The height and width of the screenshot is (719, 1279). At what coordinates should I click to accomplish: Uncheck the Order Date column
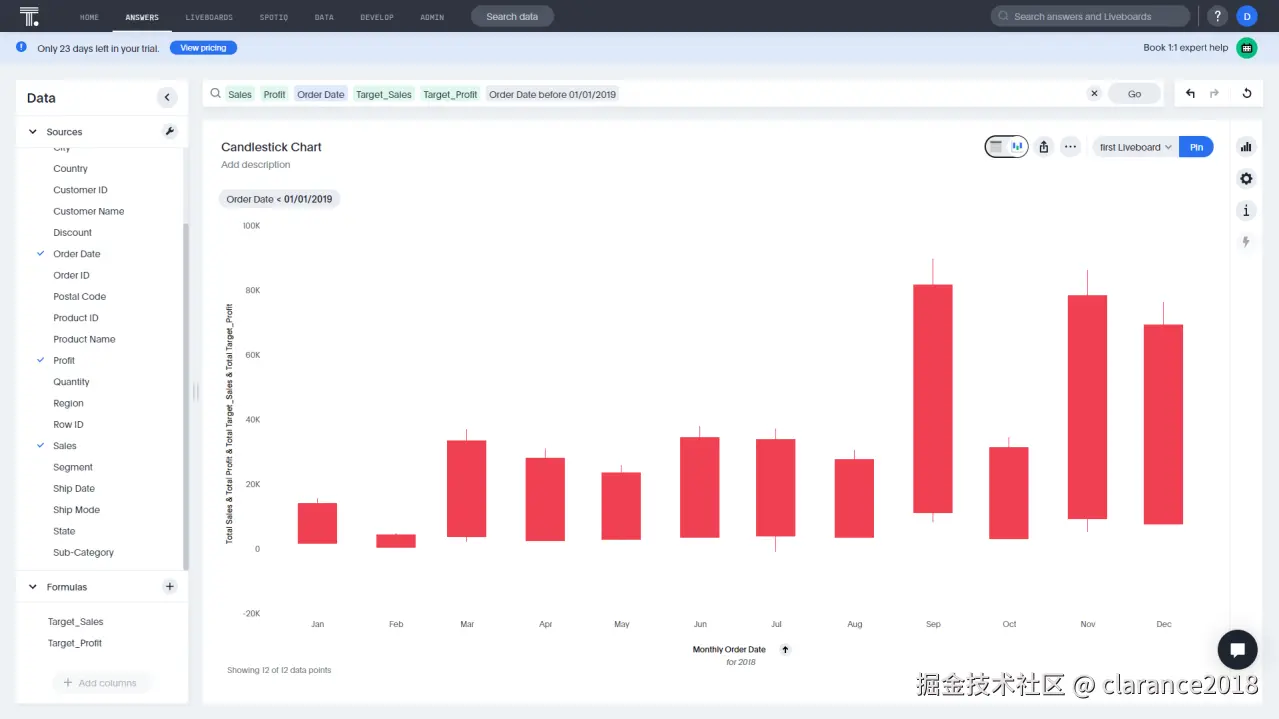pyautogui.click(x=41, y=254)
